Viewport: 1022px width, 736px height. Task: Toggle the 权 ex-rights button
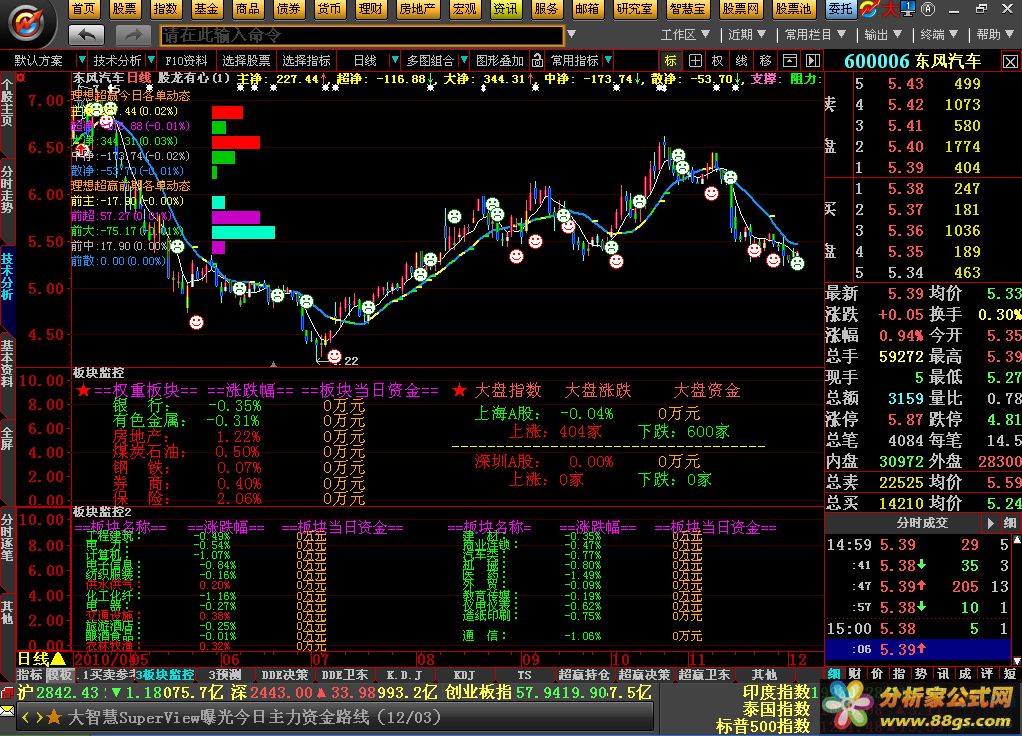point(718,61)
